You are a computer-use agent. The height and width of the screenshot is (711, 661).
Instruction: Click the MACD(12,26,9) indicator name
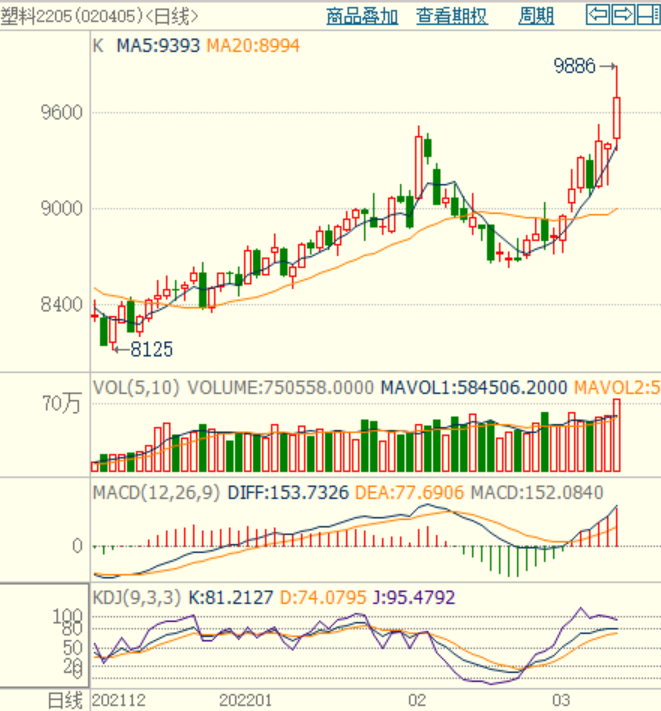click(x=157, y=493)
